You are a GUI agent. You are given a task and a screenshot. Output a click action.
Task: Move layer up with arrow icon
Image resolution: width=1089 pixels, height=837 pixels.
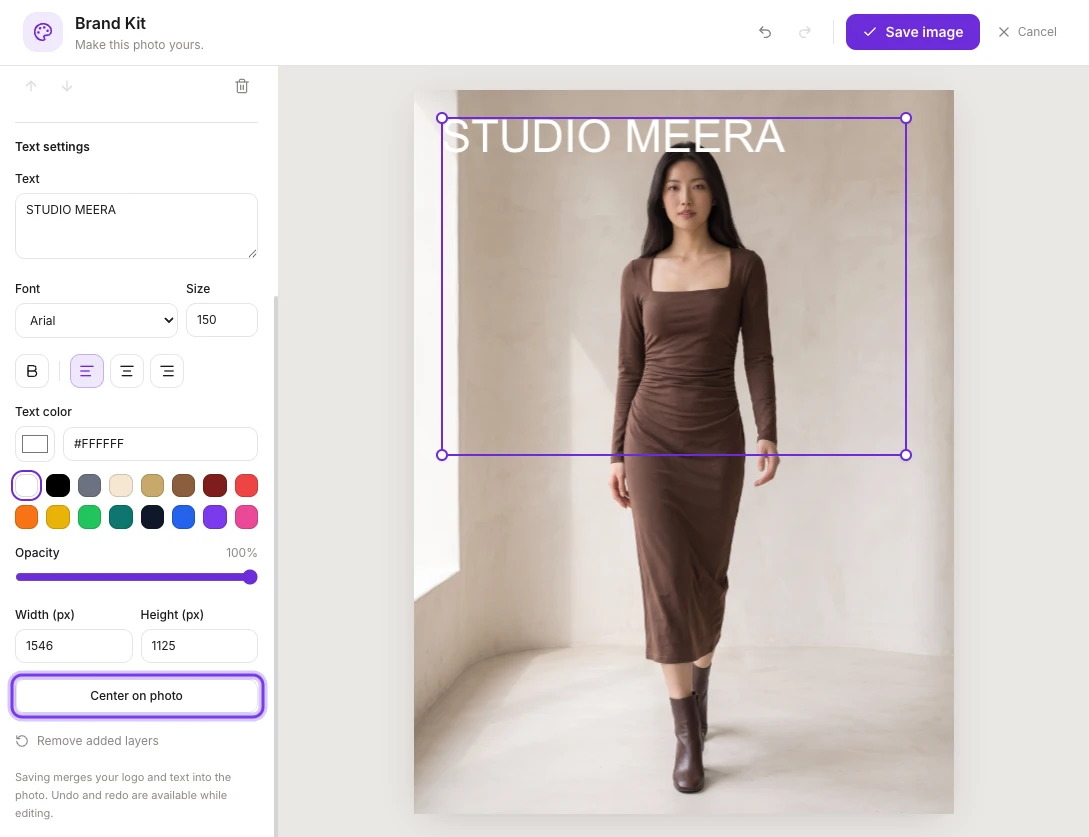pos(31,86)
